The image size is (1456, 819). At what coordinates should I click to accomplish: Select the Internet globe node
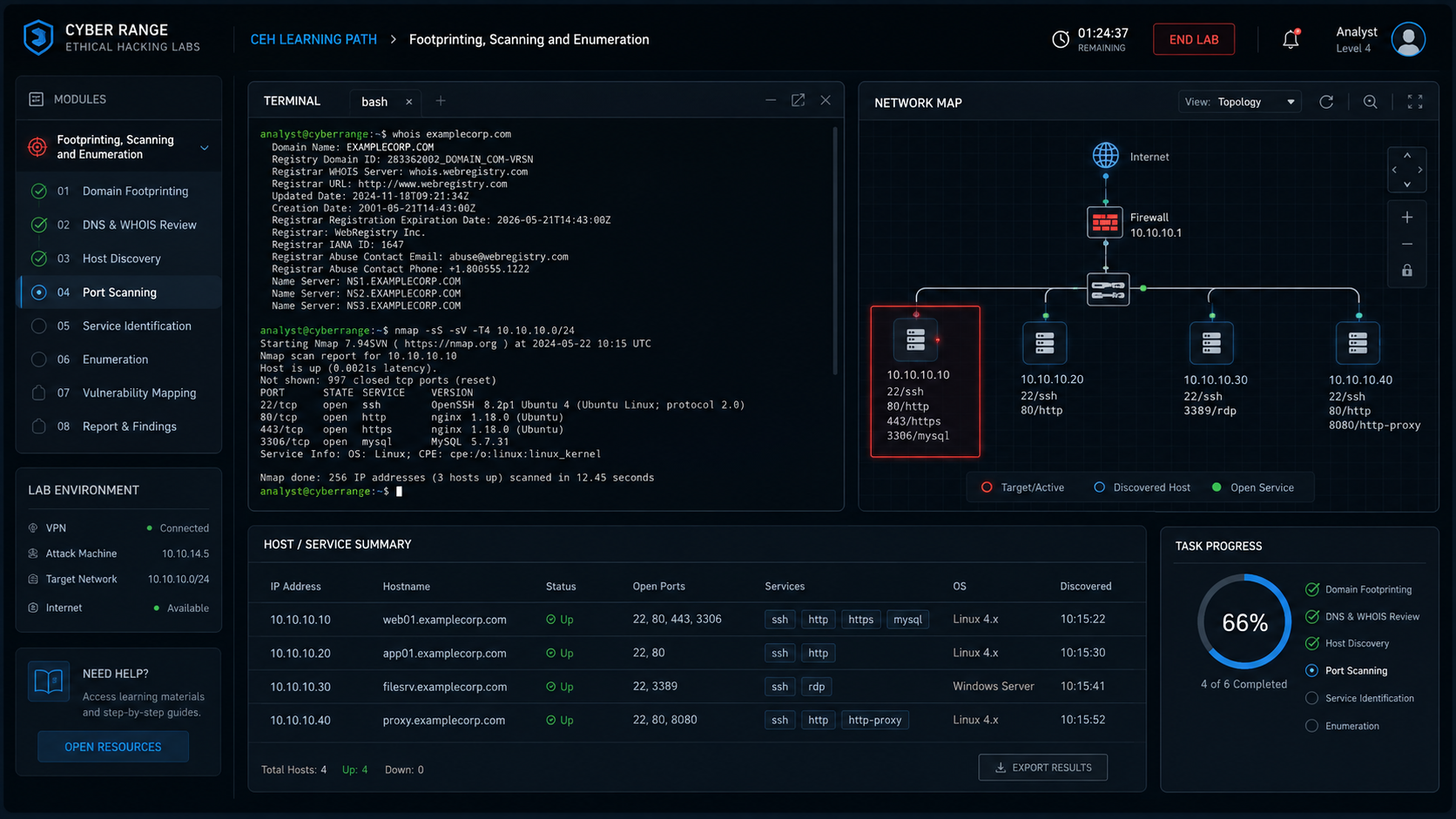[x=1106, y=156]
